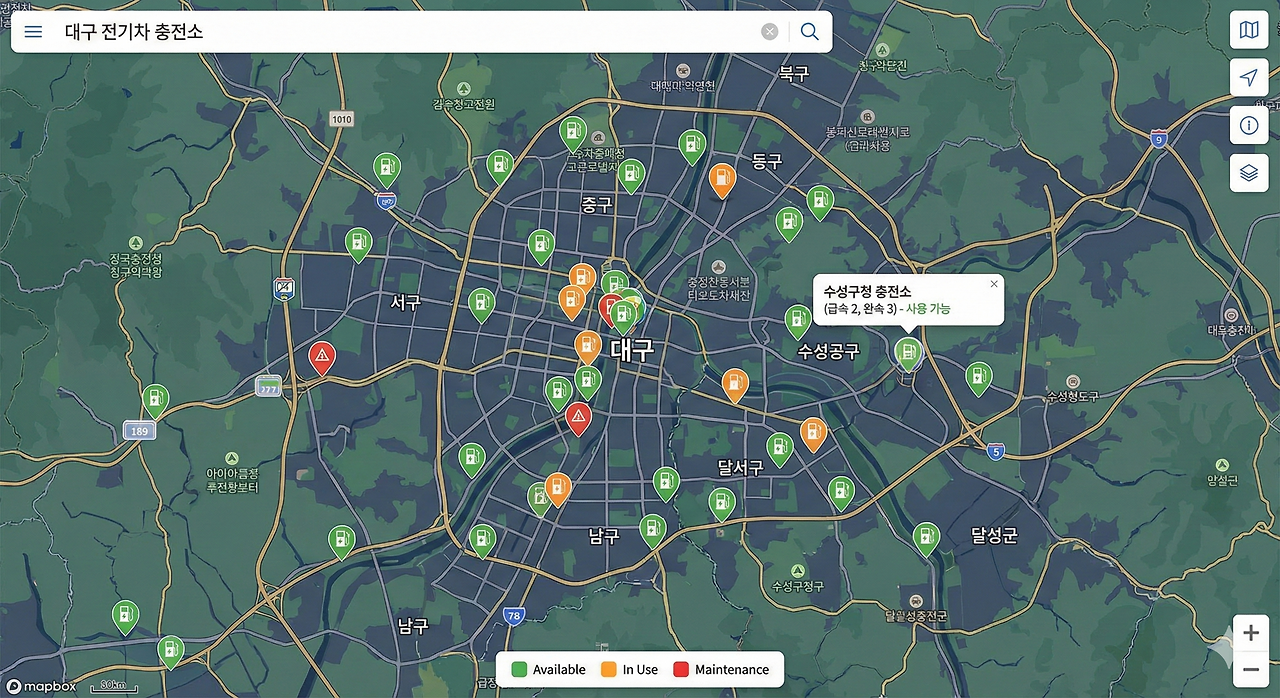Click the 김종청고전원 park icon
The height and width of the screenshot is (698, 1280).
(x=463, y=88)
